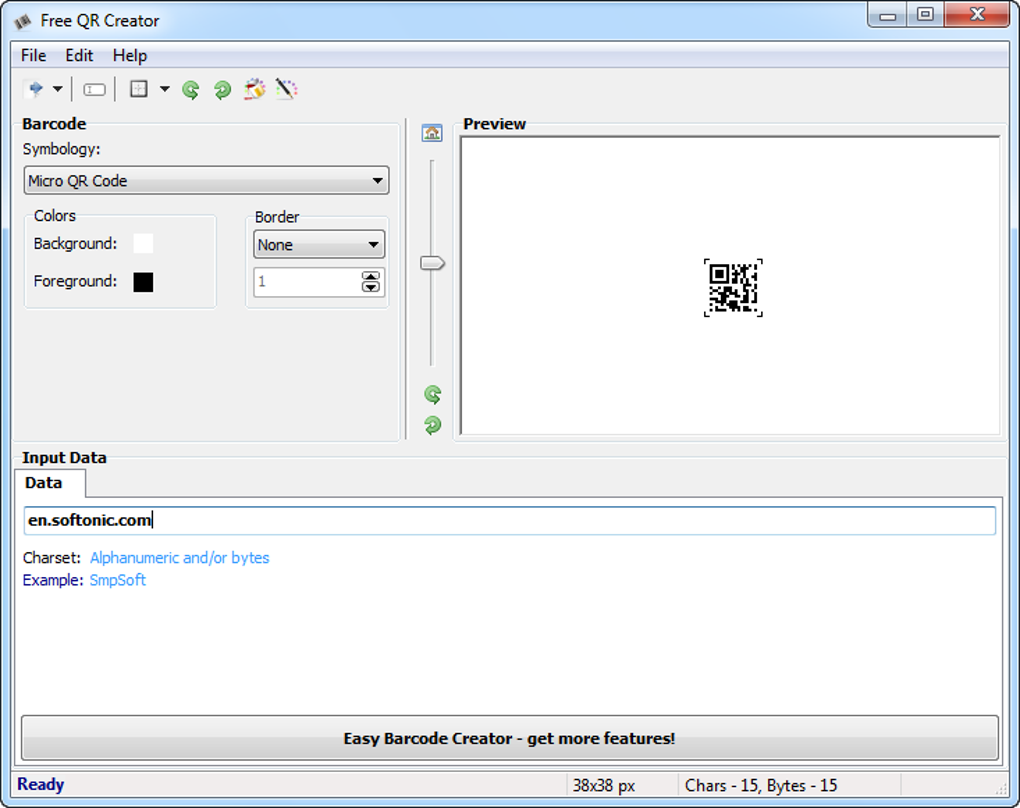Click the pen color toolbar icon
The image size is (1020, 808).
point(287,89)
